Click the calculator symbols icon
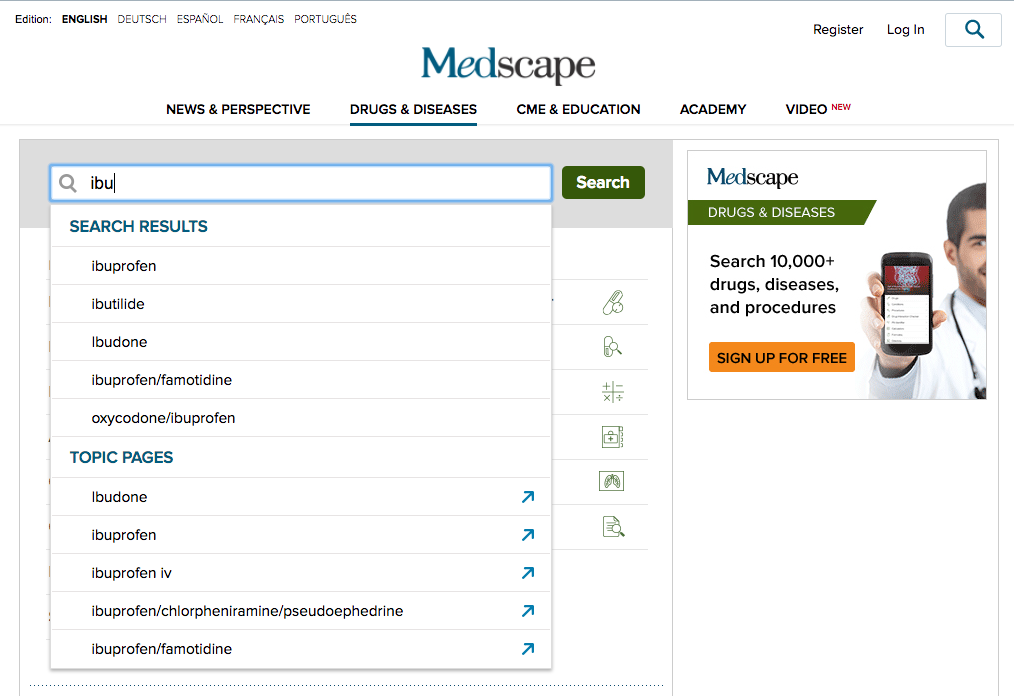 (x=612, y=392)
